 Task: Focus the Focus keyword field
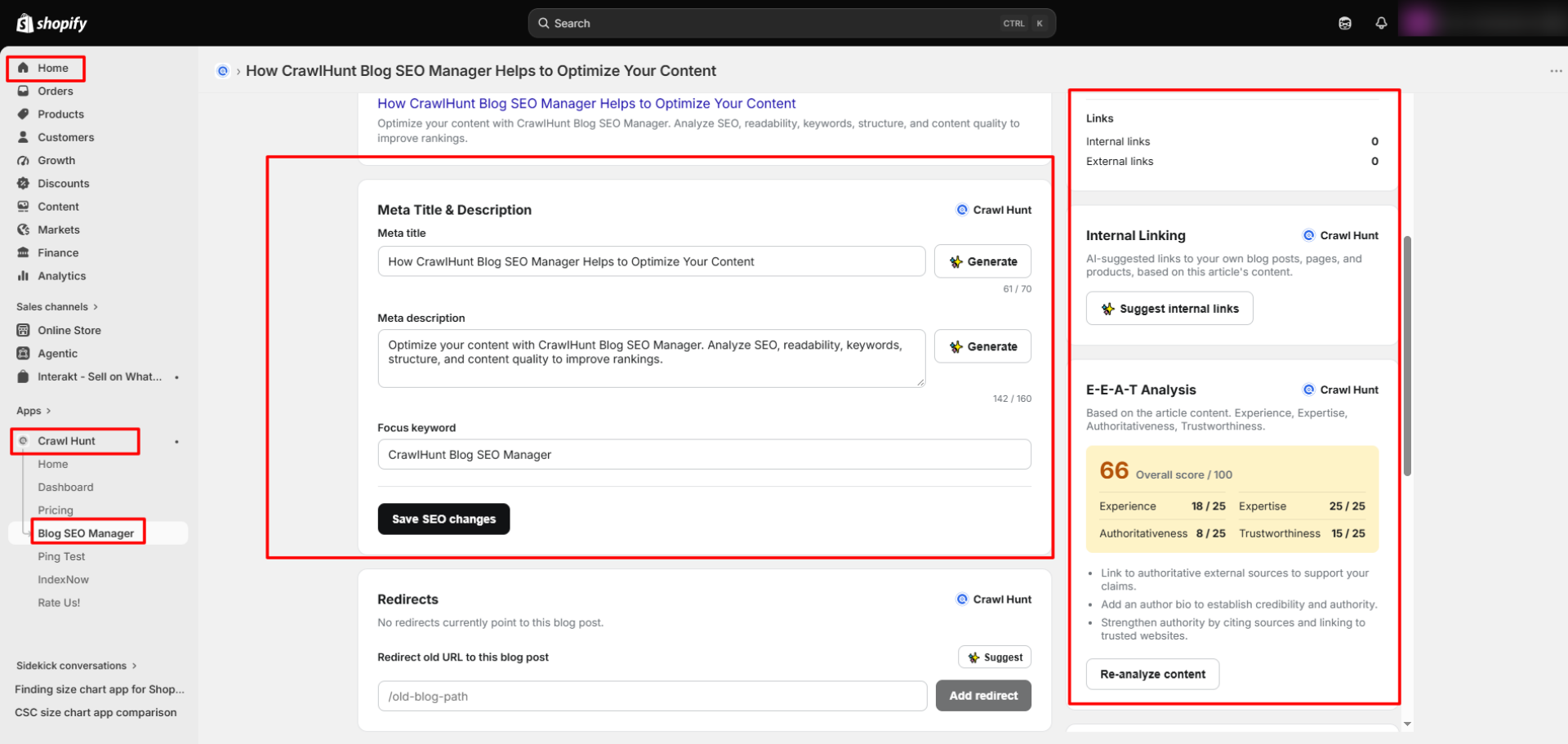[704, 455]
